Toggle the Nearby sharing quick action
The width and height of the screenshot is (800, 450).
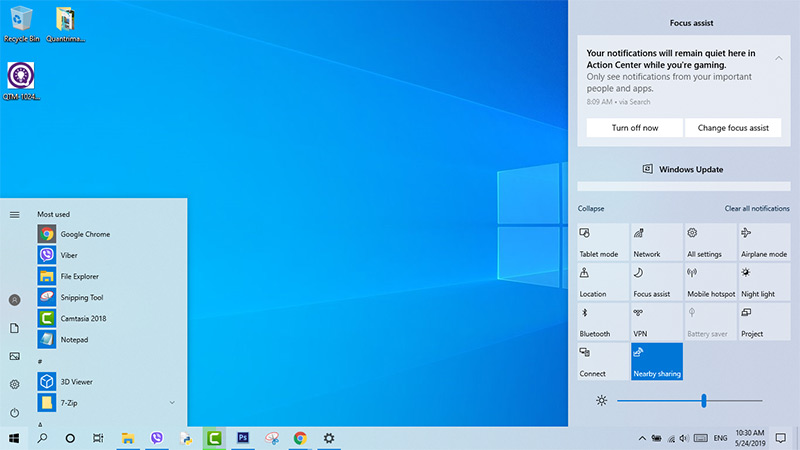coord(657,361)
